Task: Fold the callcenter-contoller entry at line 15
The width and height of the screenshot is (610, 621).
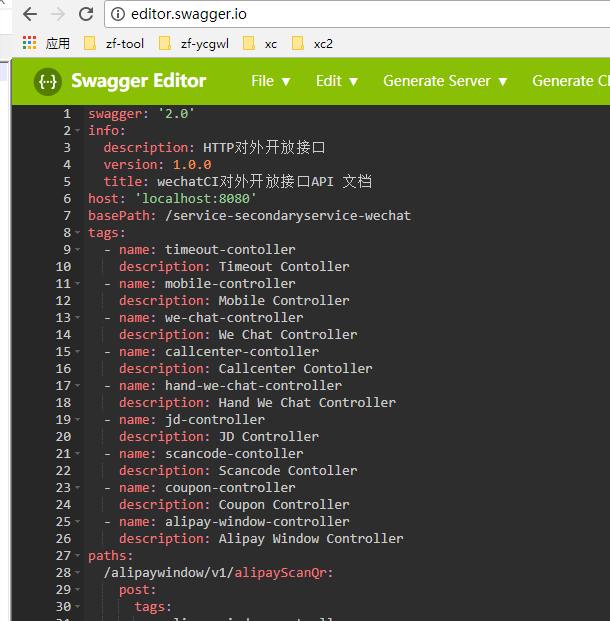Action: point(78,352)
